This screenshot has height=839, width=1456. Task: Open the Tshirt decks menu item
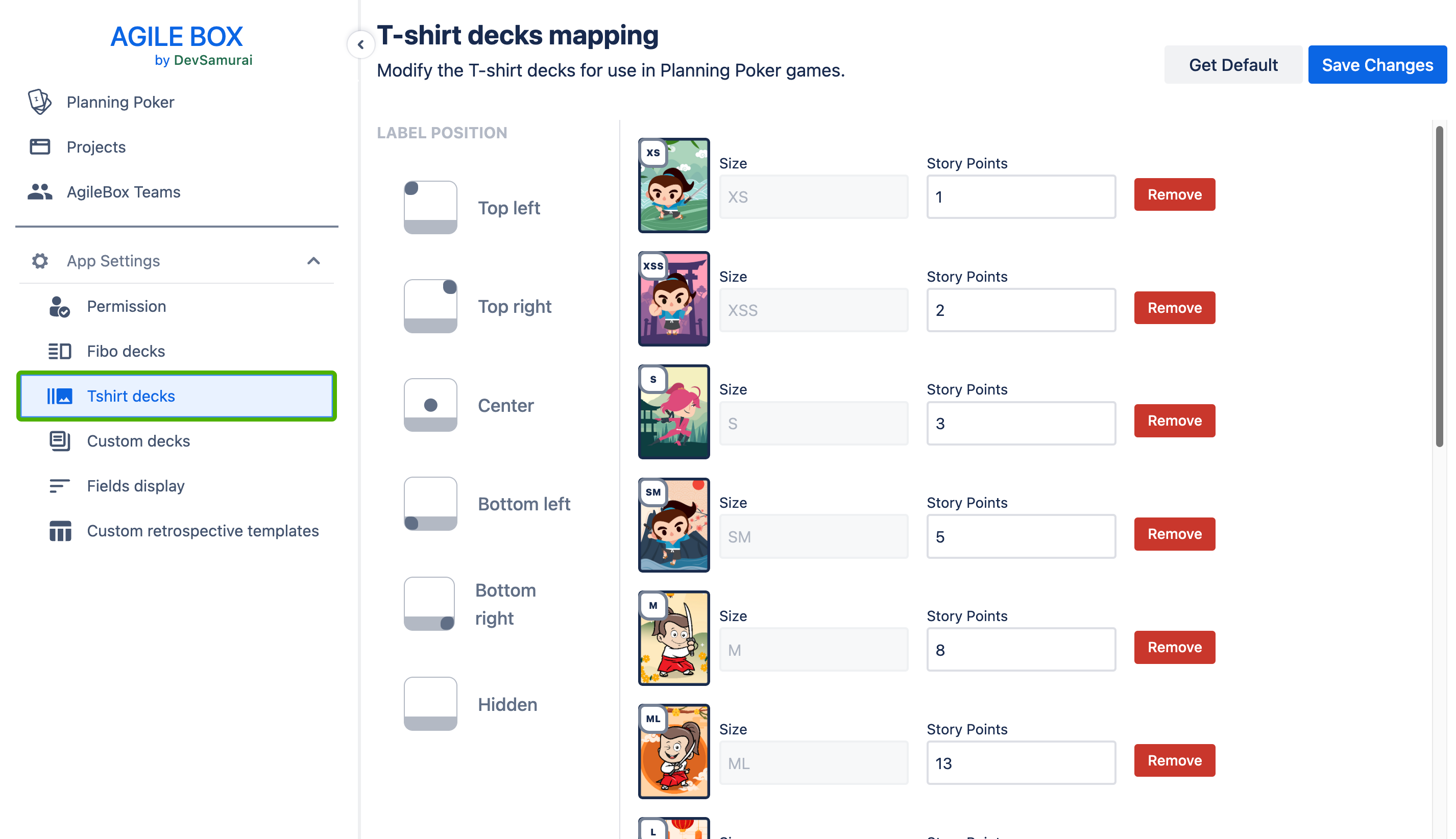pyautogui.click(x=176, y=397)
